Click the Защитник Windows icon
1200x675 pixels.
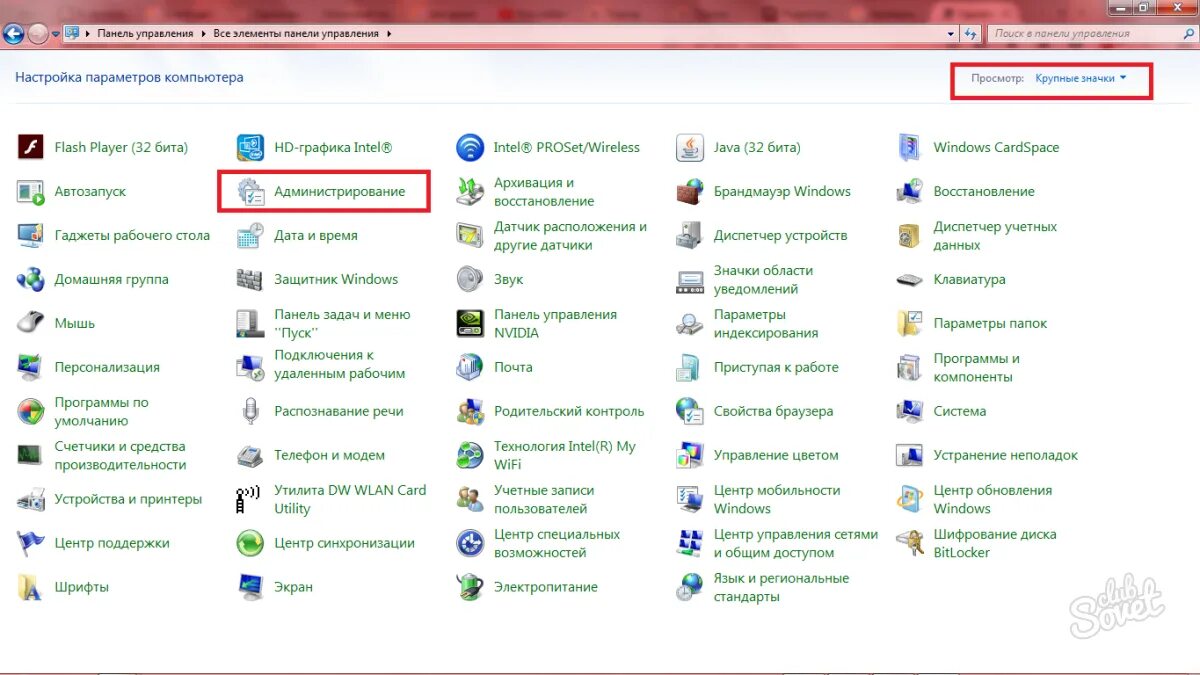pos(250,279)
